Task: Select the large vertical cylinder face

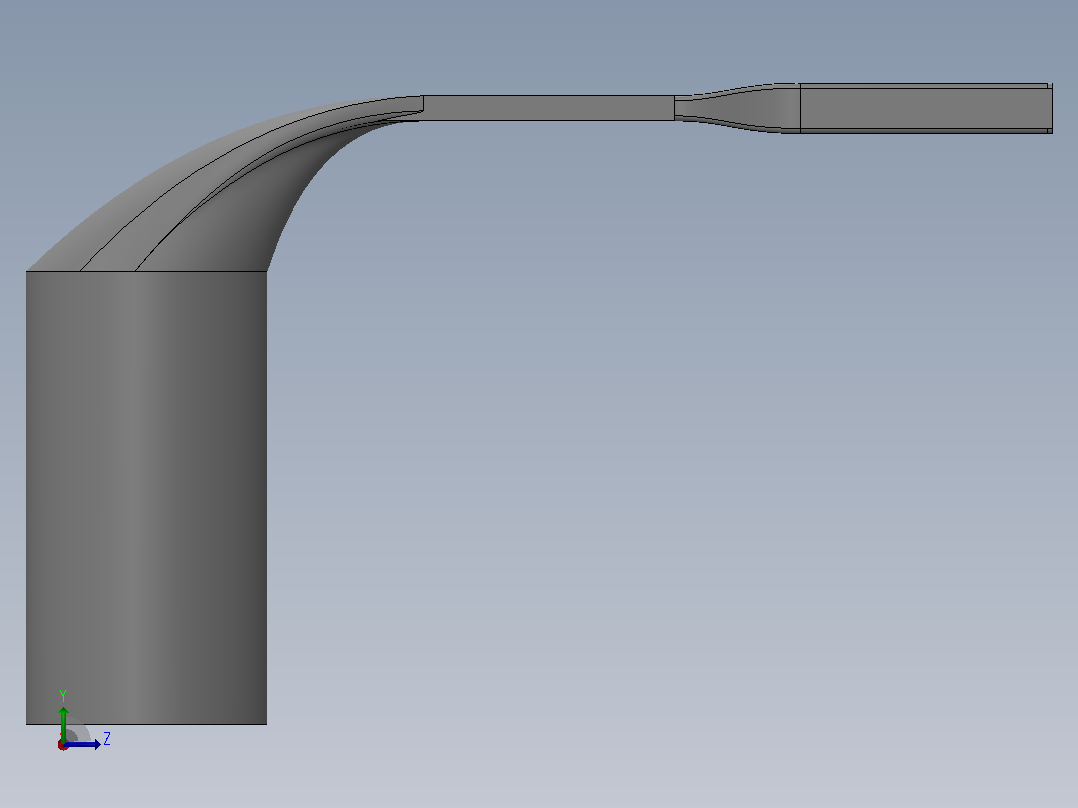Action: pos(146,497)
